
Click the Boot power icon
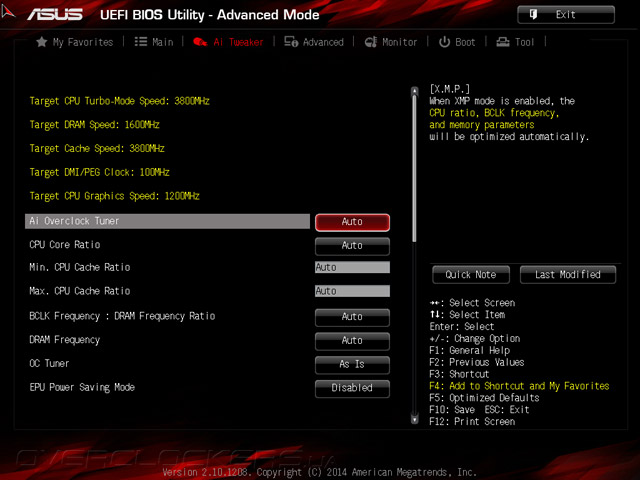(x=444, y=42)
